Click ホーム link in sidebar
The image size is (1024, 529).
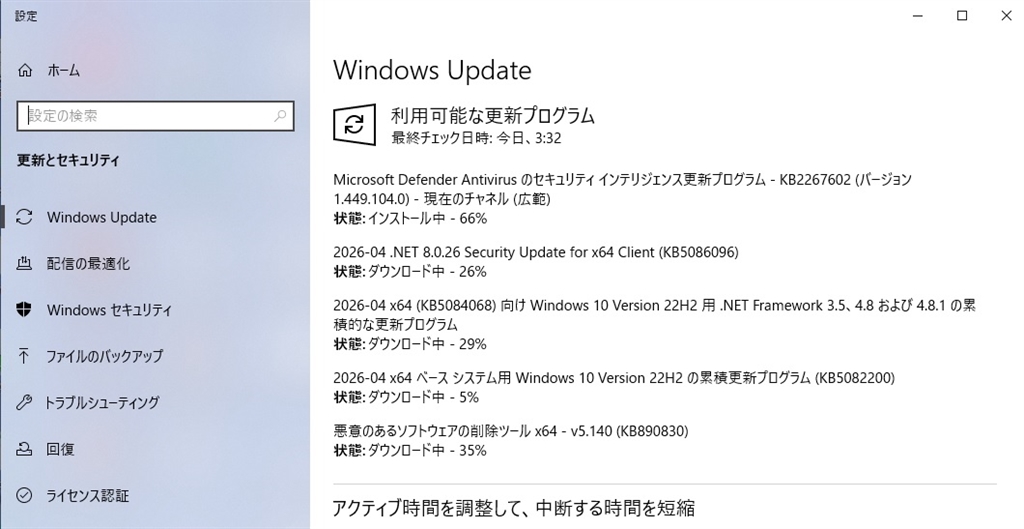coord(64,71)
